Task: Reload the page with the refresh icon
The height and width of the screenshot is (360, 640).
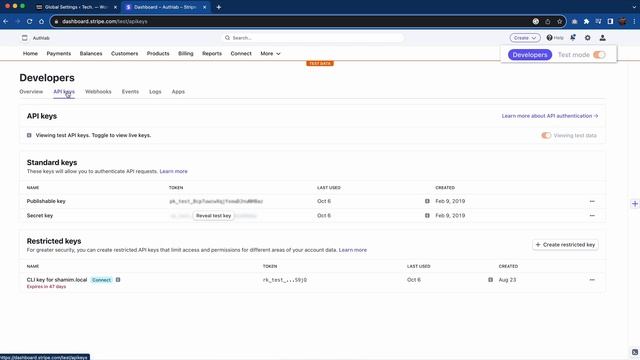Action: (29, 21)
